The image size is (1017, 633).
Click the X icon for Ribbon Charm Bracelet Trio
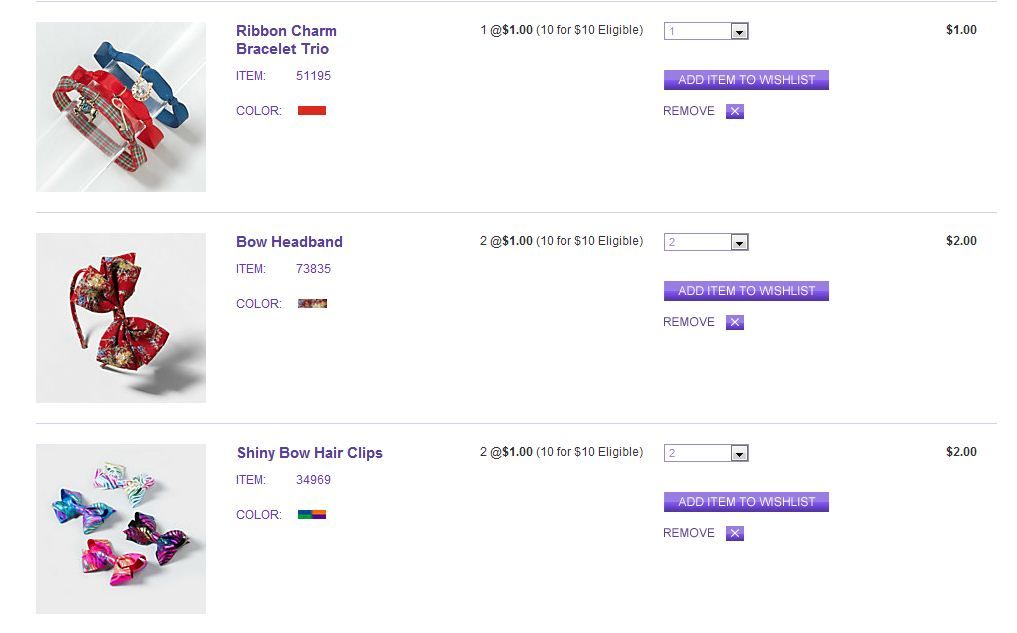[735, 111]
